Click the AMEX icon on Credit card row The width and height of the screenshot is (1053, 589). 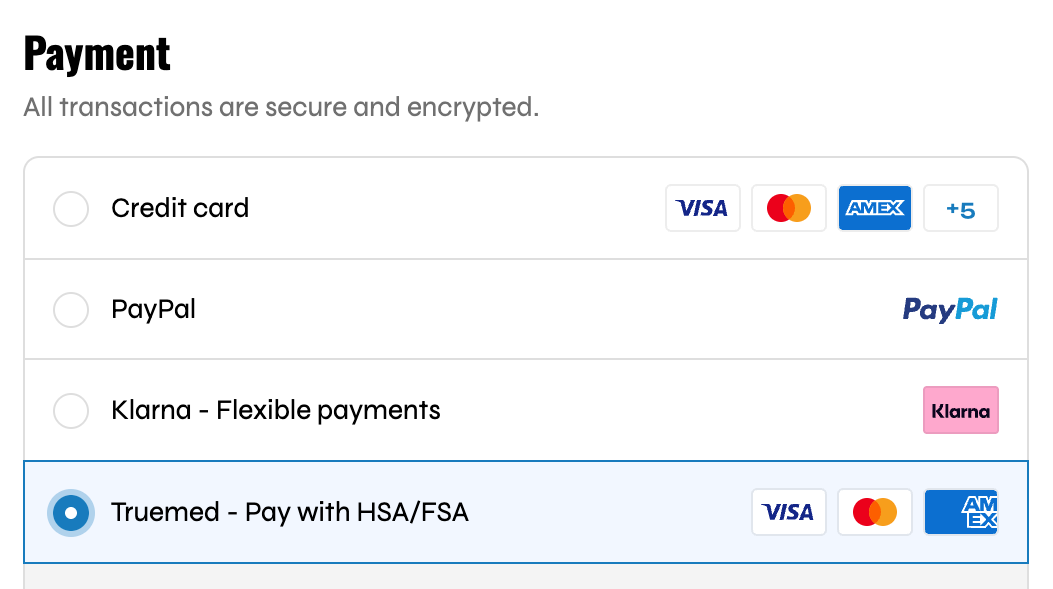[874, 208]
